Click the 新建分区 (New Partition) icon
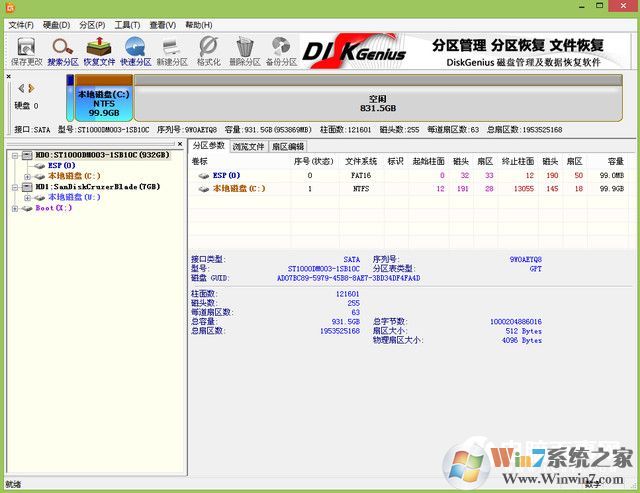 point(172,51)
